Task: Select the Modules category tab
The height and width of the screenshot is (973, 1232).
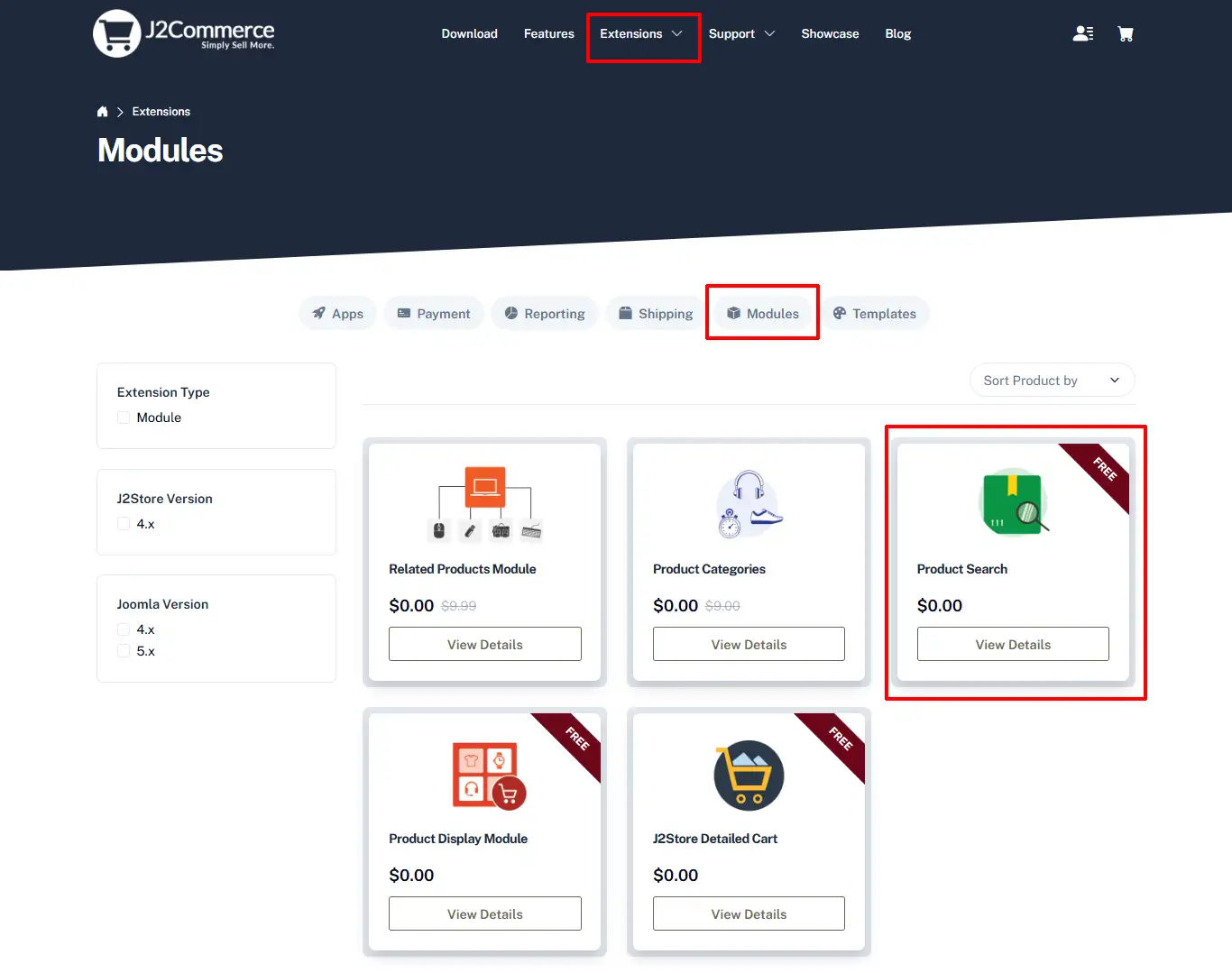Action: point(763,314)
